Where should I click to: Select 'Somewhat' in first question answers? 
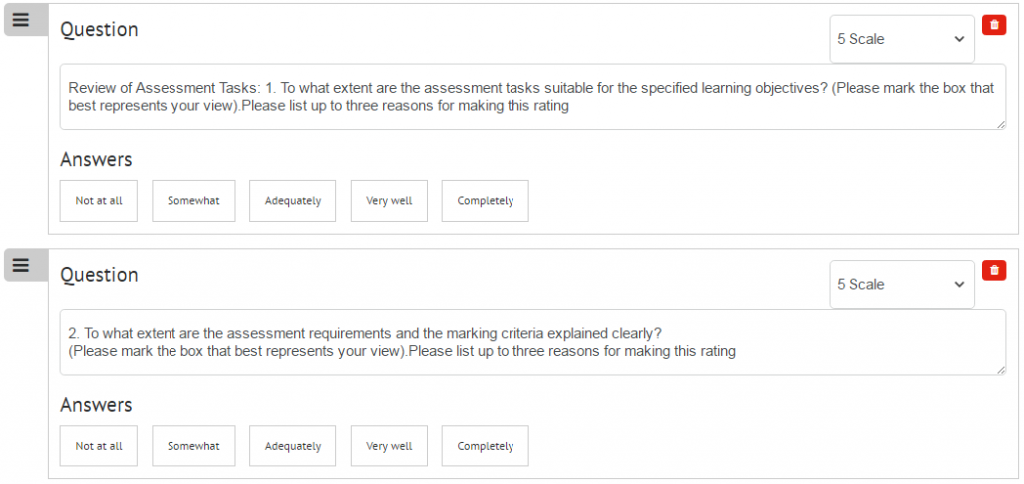click(x=194, y=201)
